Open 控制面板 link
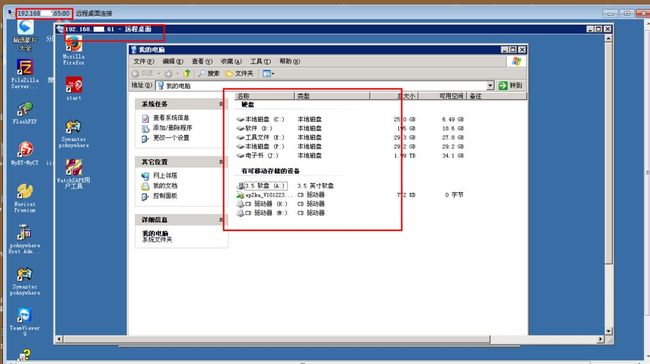Image resolution: width=650 pixels, height=364 pixels. [x=160, y=196]
